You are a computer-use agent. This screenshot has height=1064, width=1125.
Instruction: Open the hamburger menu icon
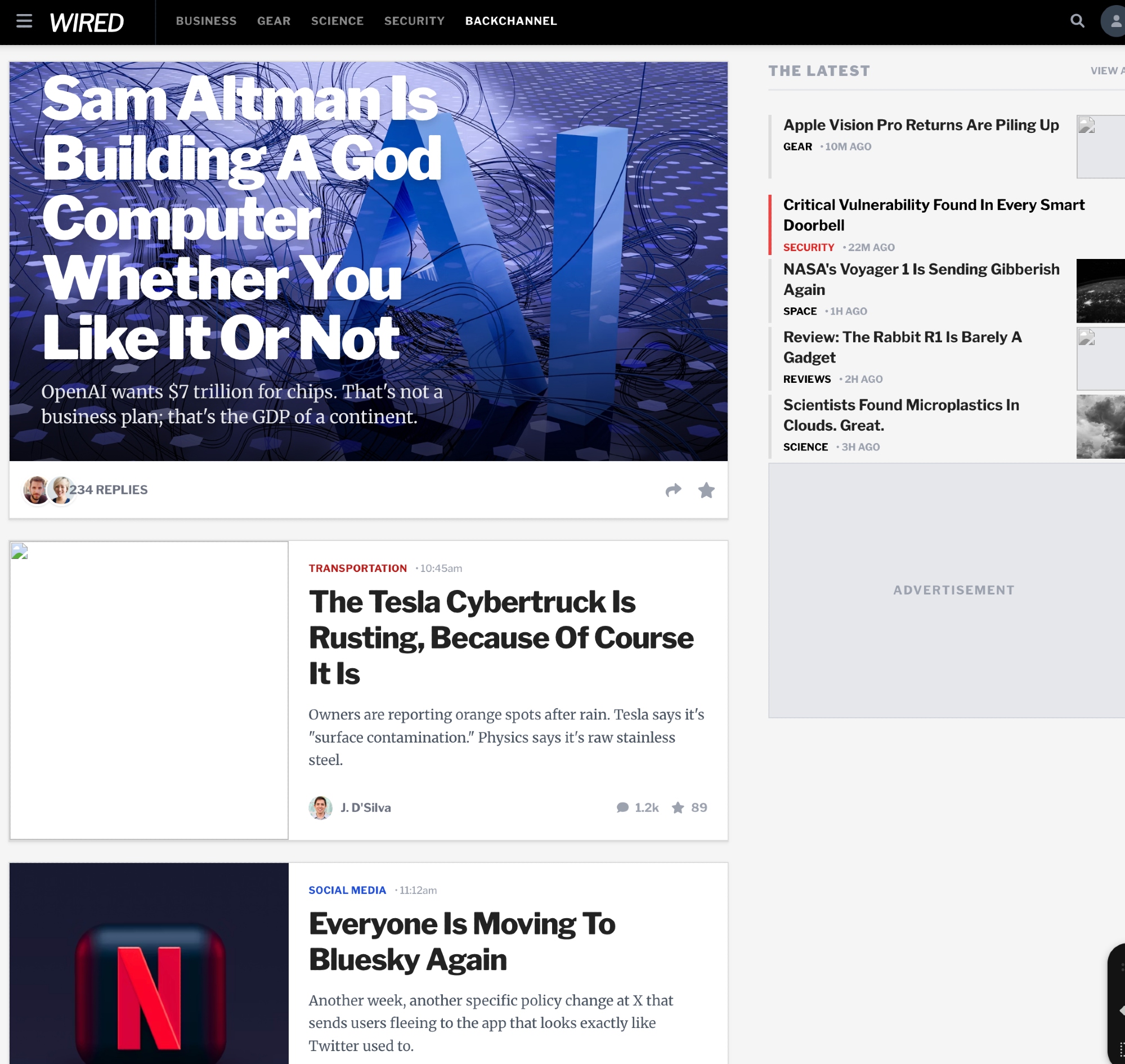click(x=24, y=21)
